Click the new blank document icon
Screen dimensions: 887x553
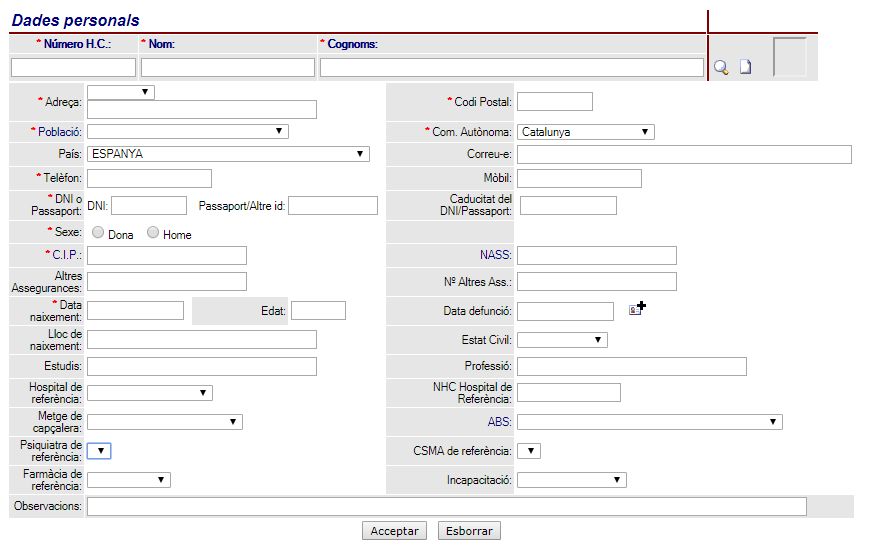(745, 68)
